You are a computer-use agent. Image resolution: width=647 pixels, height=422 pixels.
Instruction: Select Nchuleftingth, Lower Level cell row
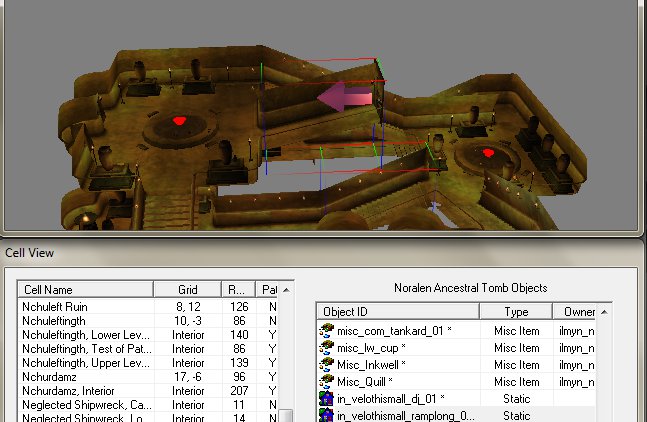coord(84,334)
